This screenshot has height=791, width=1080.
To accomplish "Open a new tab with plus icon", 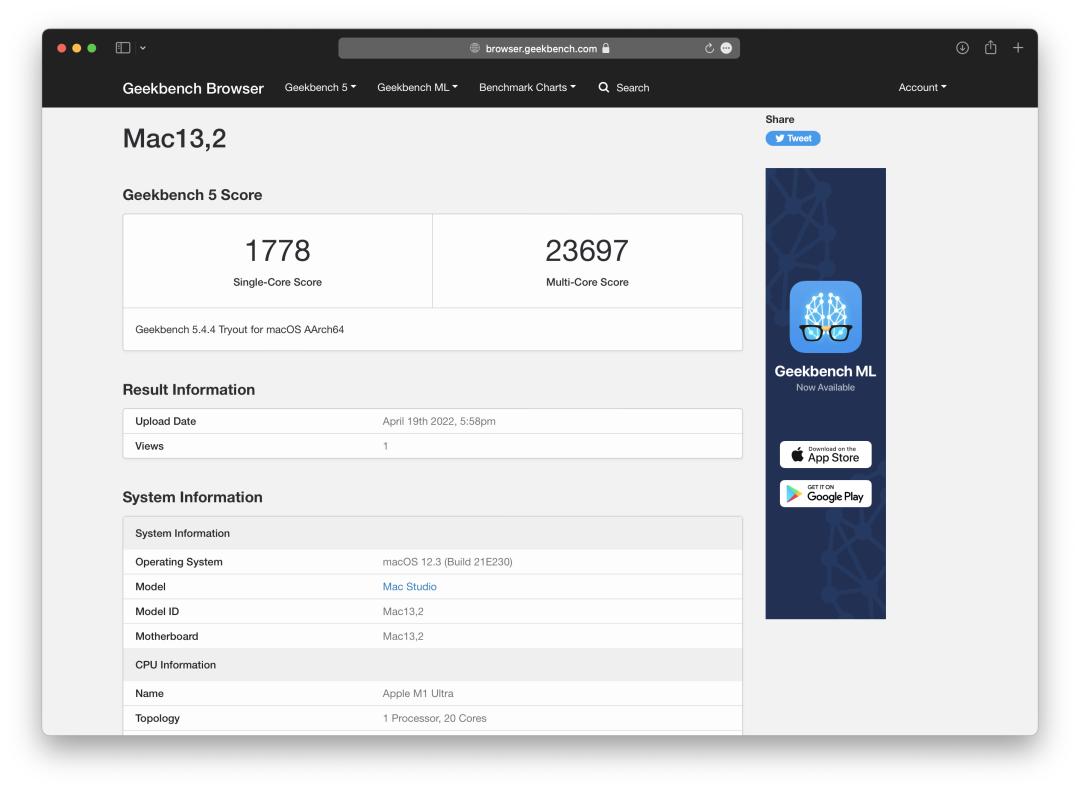I will (x=1018, y=48).
